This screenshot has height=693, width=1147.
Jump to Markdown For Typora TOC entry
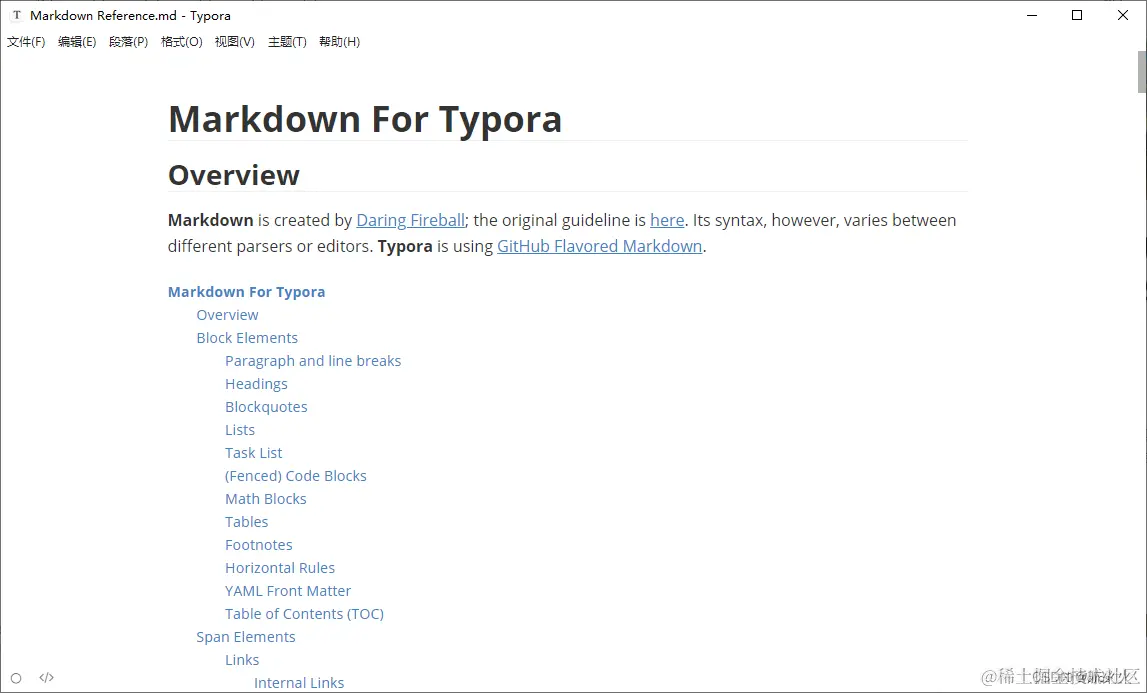point(247,292)
